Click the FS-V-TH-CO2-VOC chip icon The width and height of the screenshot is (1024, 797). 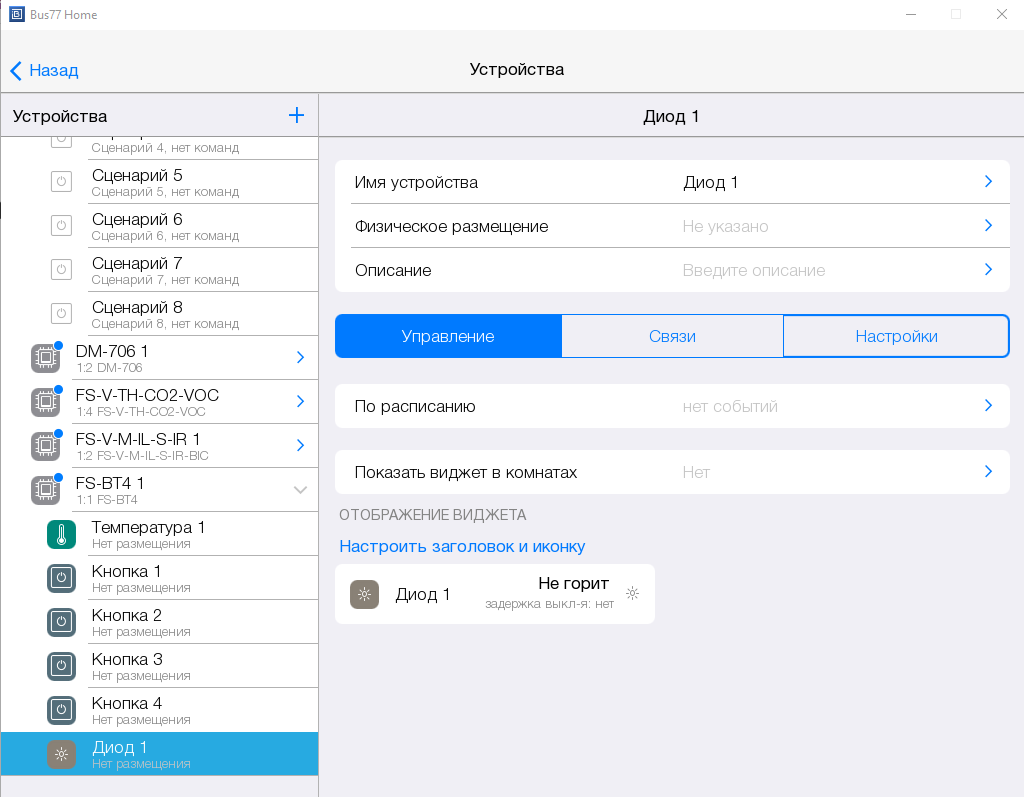pyautogui.click(x=45, y=402)
